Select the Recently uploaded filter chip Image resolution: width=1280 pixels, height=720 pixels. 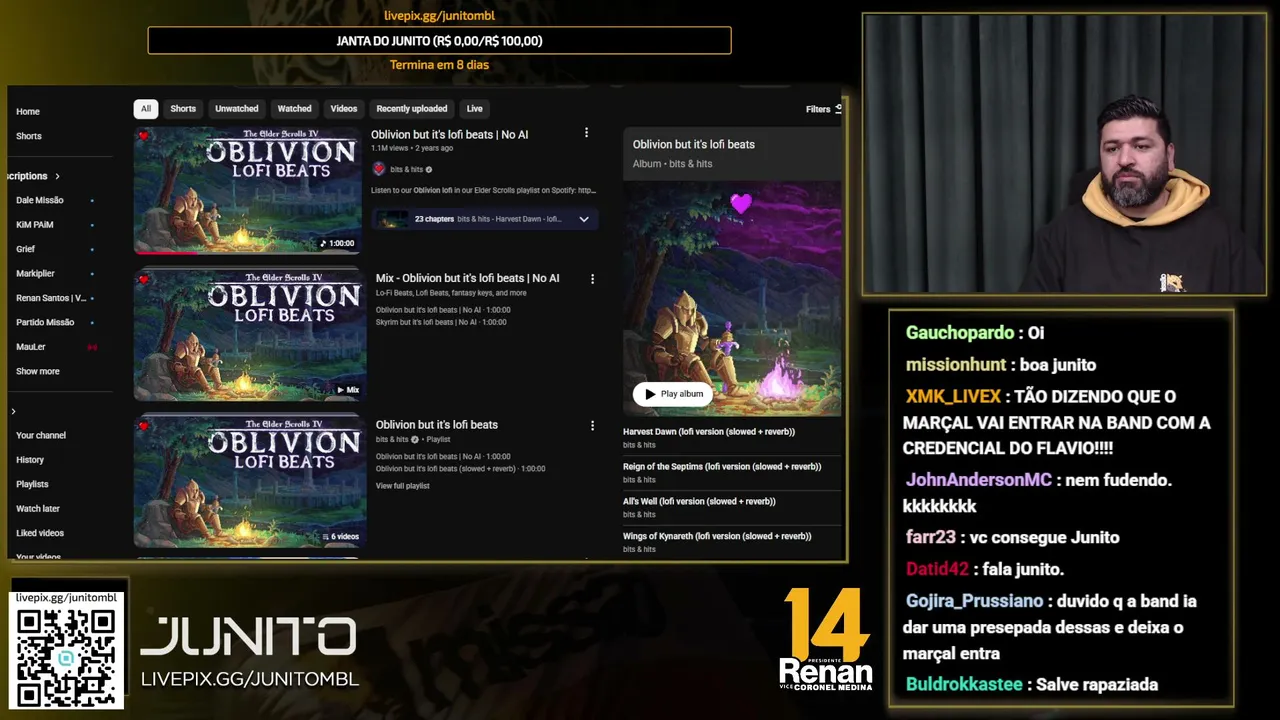412,109
